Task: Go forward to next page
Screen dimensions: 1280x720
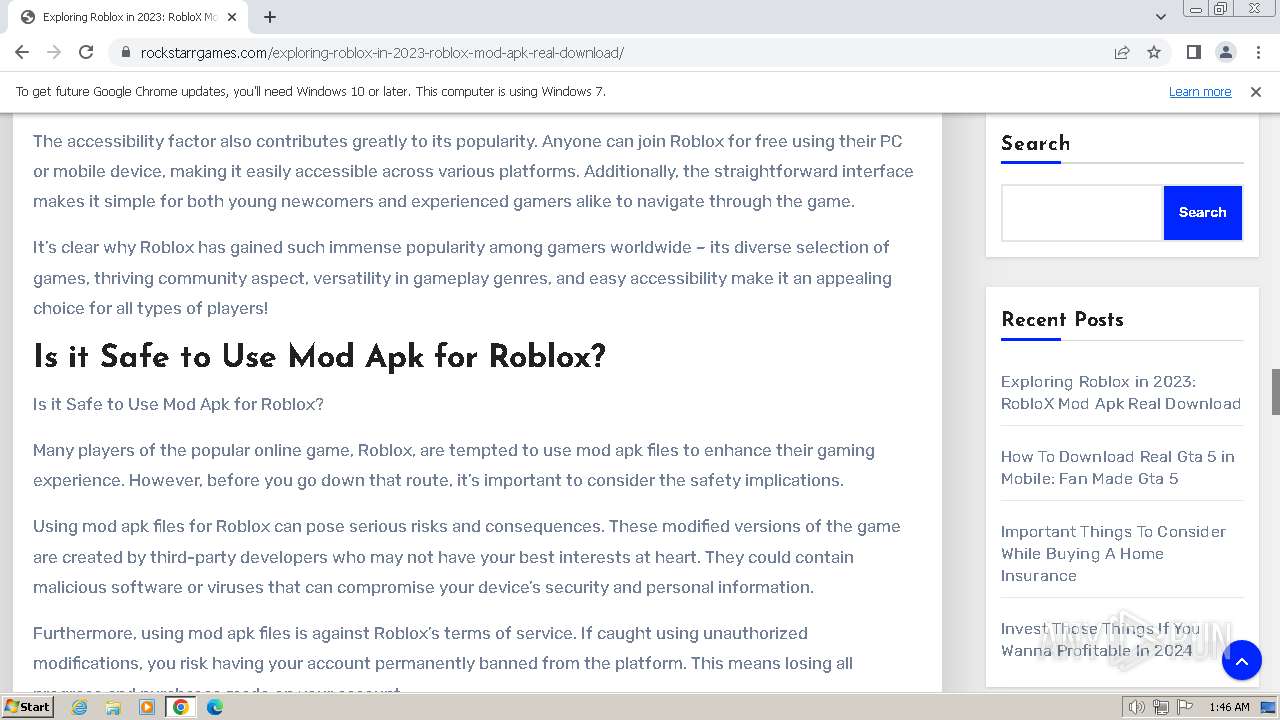Action: click(x=54, y=52)
